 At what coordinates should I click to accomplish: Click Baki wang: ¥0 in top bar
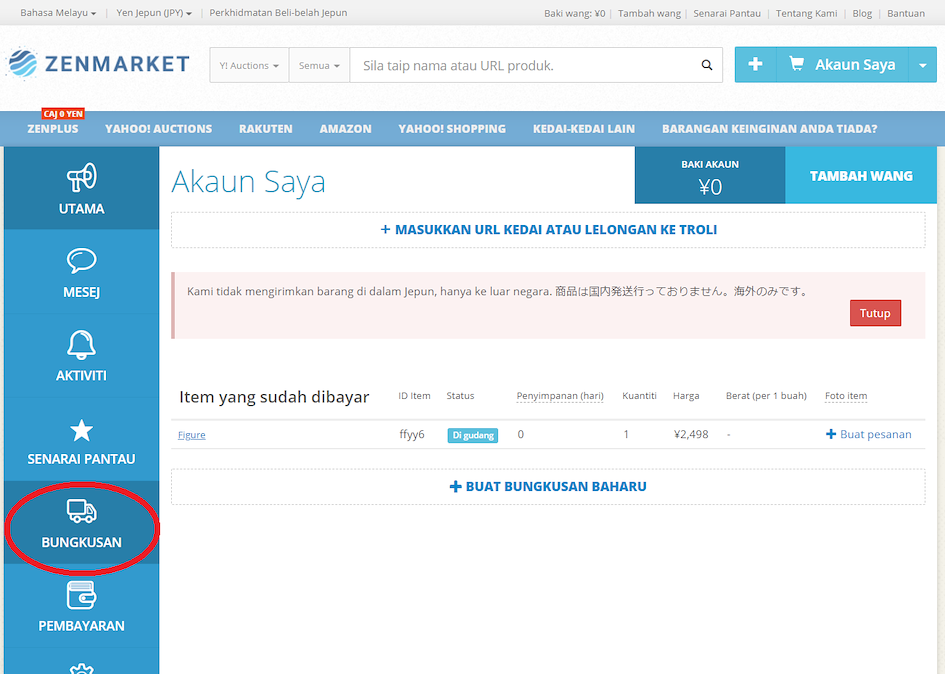coord(574,13)
